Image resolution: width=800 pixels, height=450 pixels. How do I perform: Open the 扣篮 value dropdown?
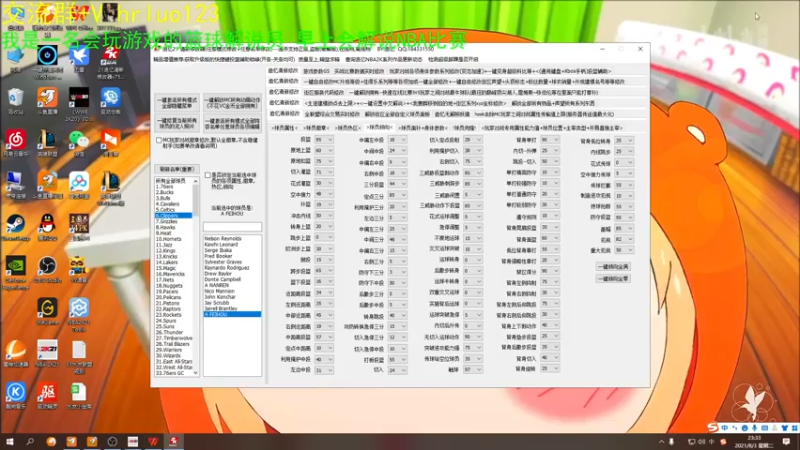tap(323, 139)
